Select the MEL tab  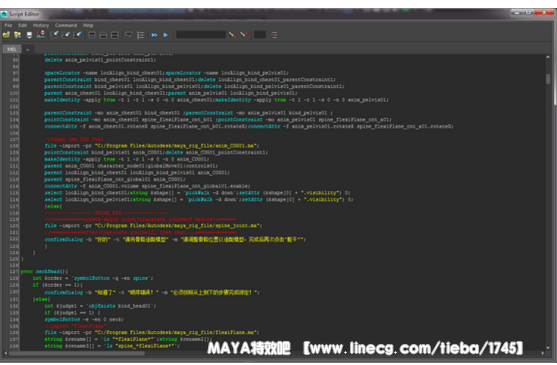[12, 49]
